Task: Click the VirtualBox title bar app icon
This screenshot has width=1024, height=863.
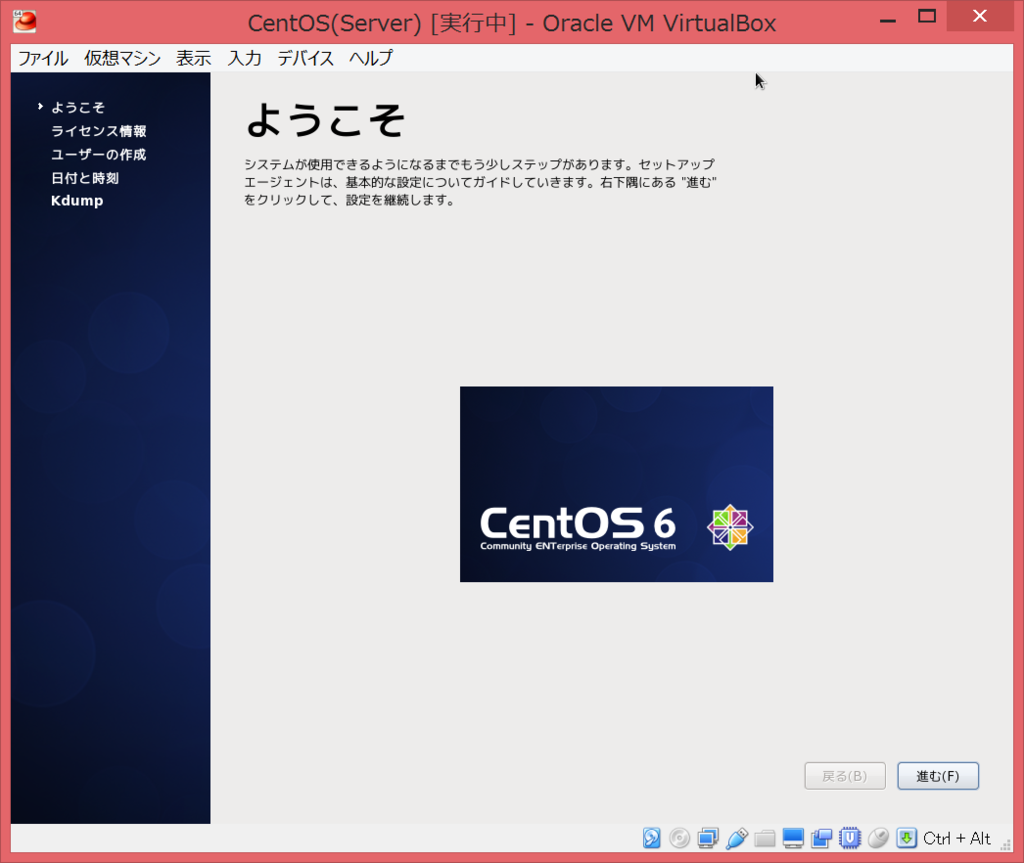Action: pos(25,22)
